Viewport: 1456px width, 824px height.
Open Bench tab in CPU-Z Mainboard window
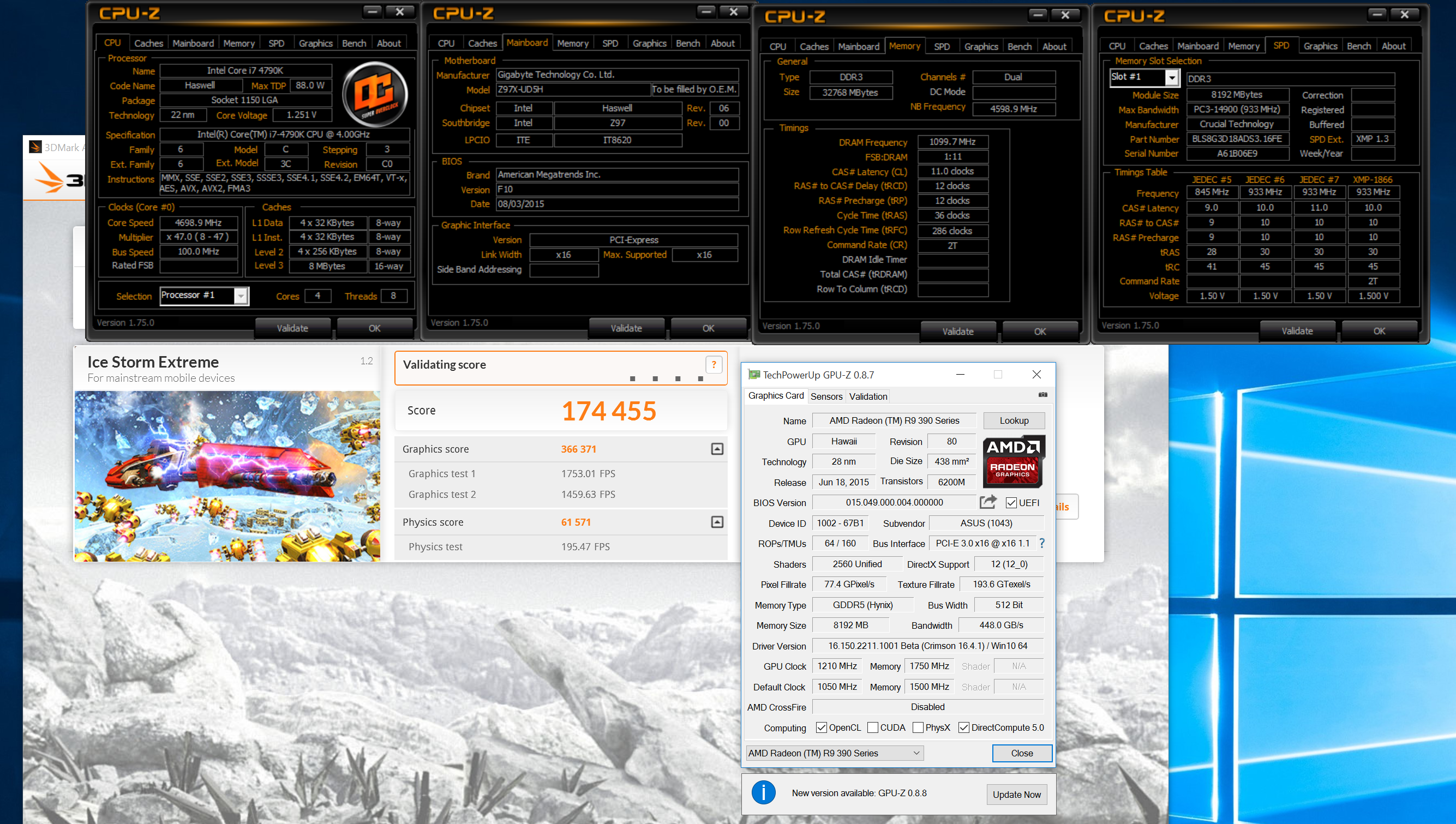point(688,43)
